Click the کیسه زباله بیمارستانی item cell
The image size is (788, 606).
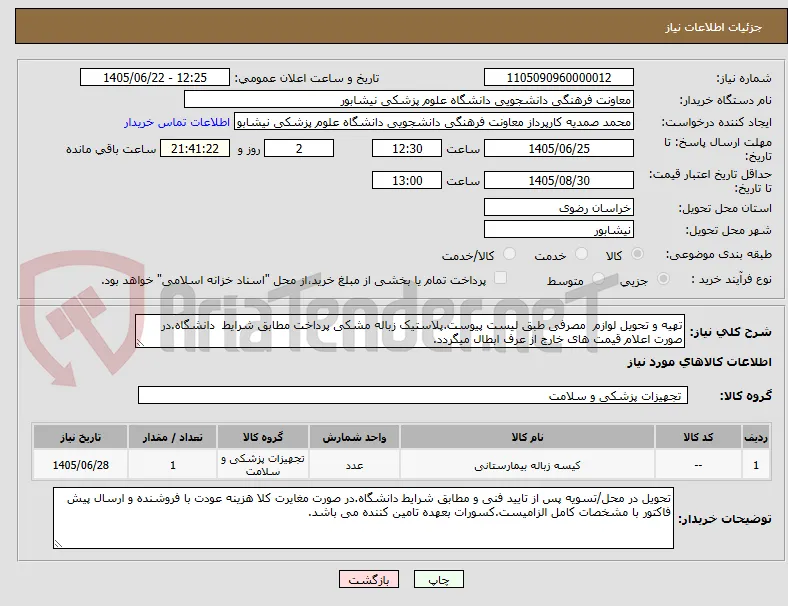pyautogui.click(x=527, y=465)
